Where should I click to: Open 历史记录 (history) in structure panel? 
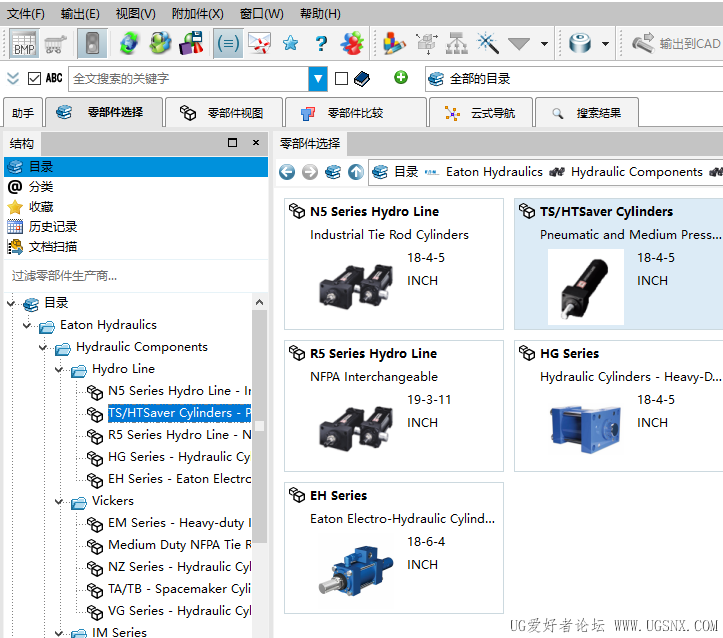coord(52,226)
